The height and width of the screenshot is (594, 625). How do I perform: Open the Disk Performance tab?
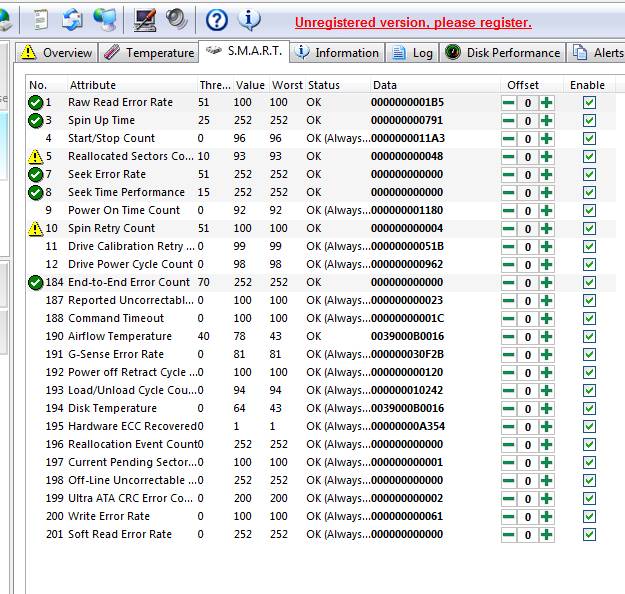point(502,53)
